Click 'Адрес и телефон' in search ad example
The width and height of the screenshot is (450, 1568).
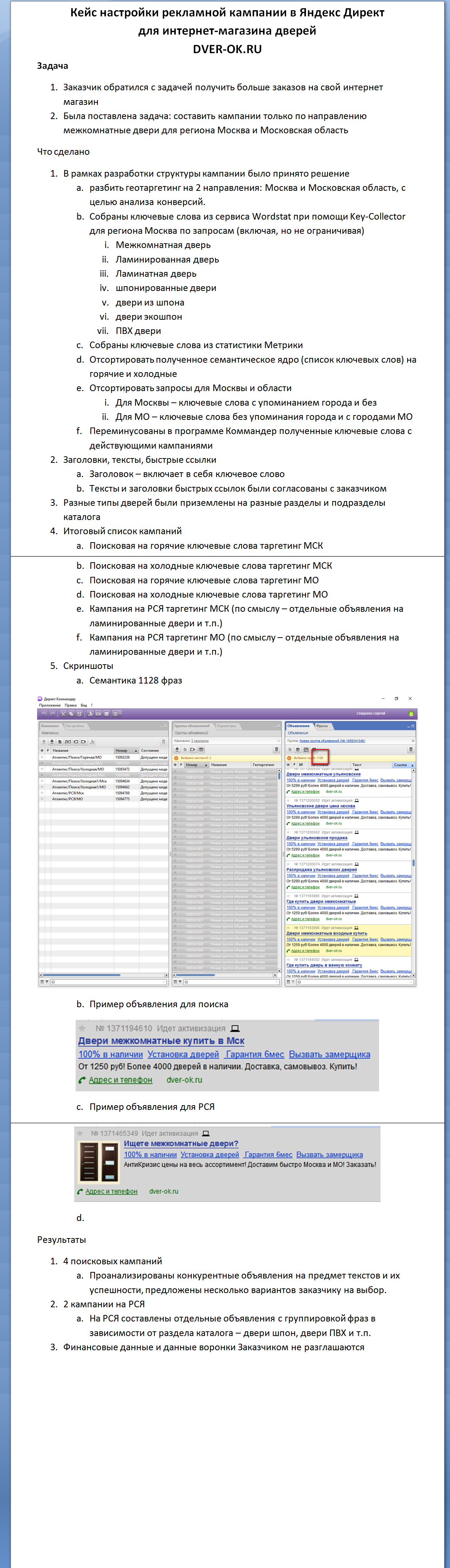pos(120,1080)
